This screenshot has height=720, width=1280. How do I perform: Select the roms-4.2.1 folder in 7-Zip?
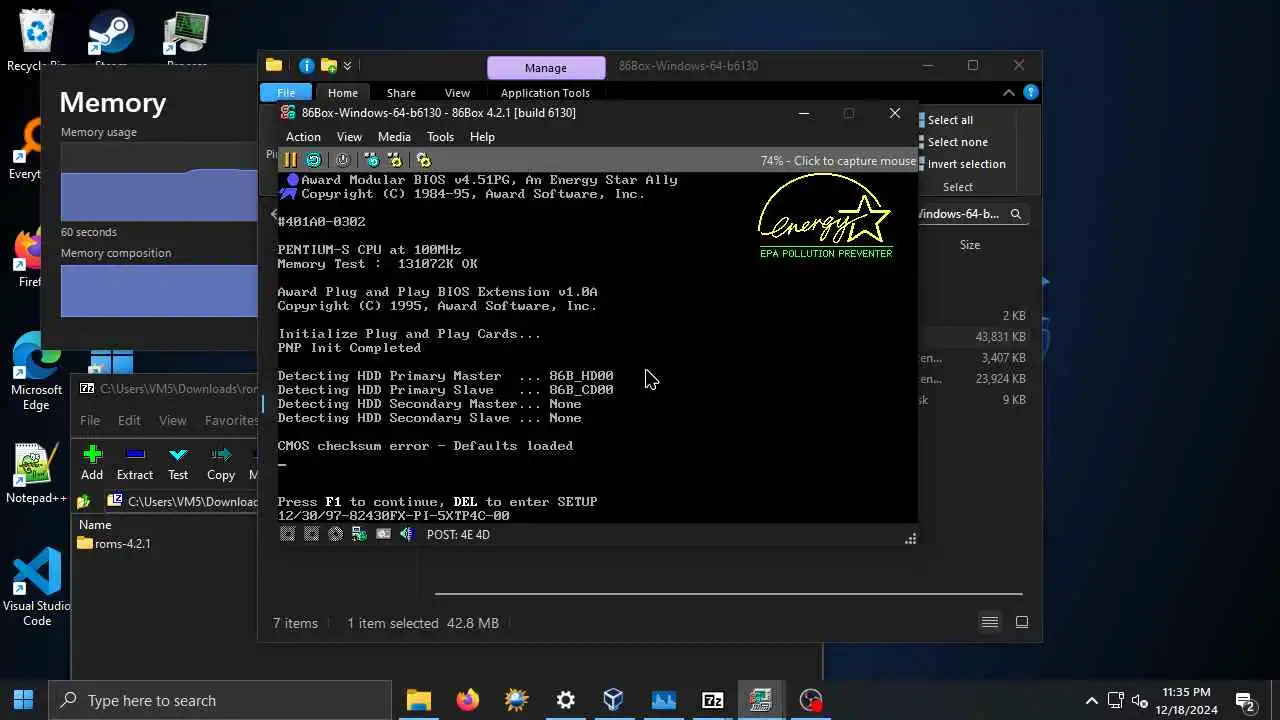pos(114,543)
